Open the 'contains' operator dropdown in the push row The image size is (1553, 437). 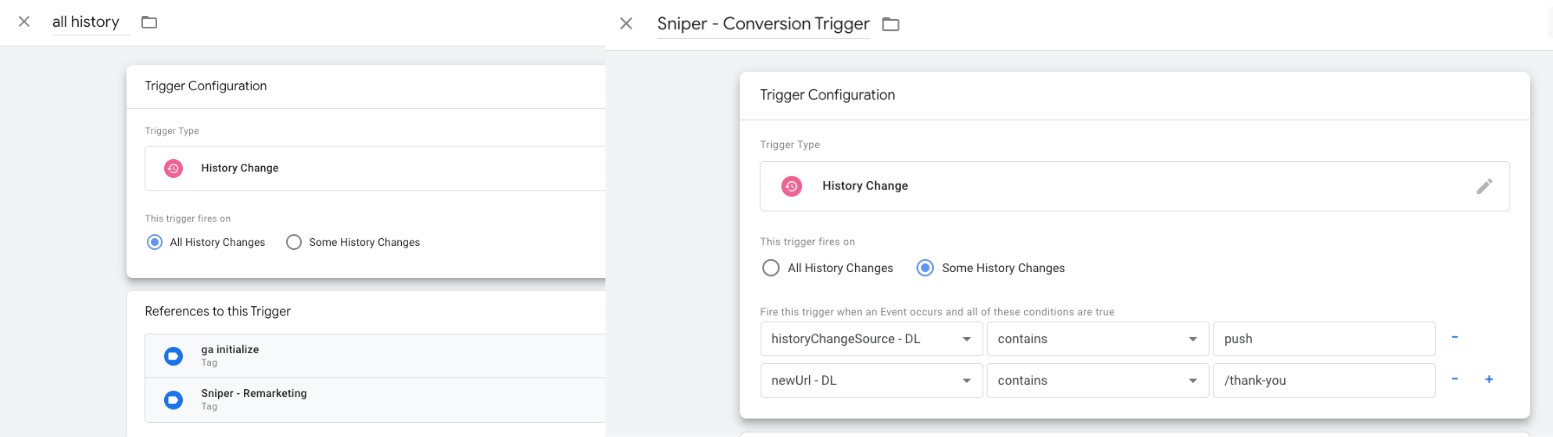pos(1097,339)
